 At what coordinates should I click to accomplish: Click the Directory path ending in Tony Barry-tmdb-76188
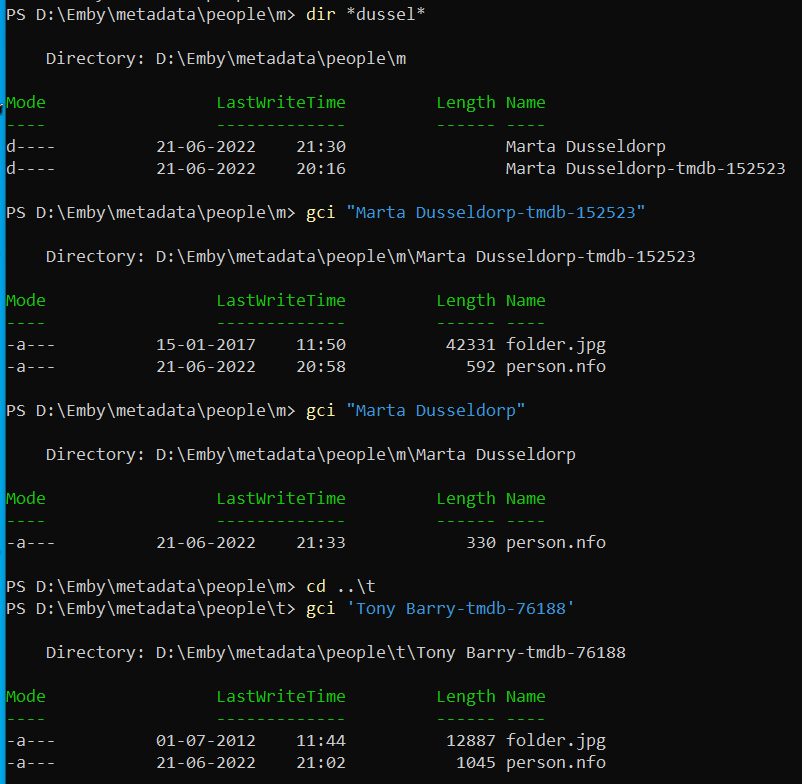(390, 652)
